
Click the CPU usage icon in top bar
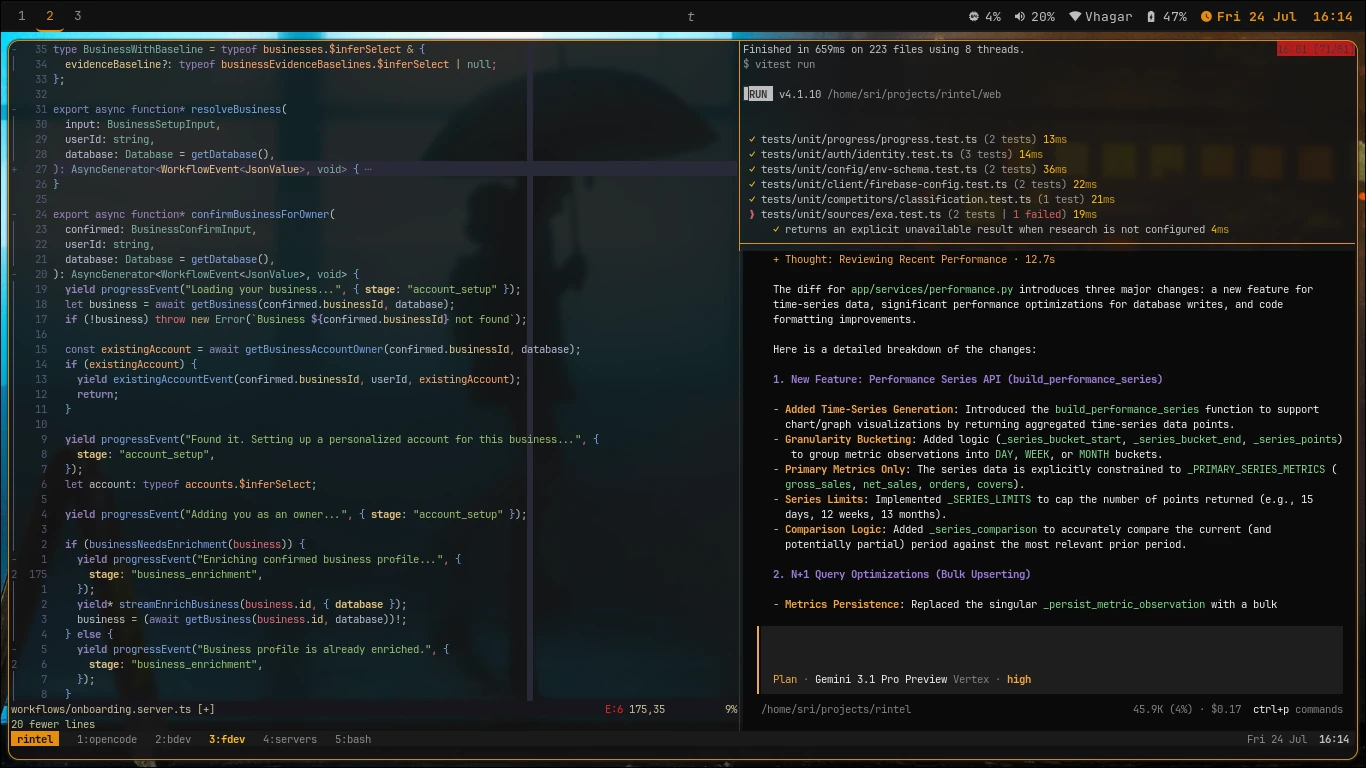click(974, 16)
